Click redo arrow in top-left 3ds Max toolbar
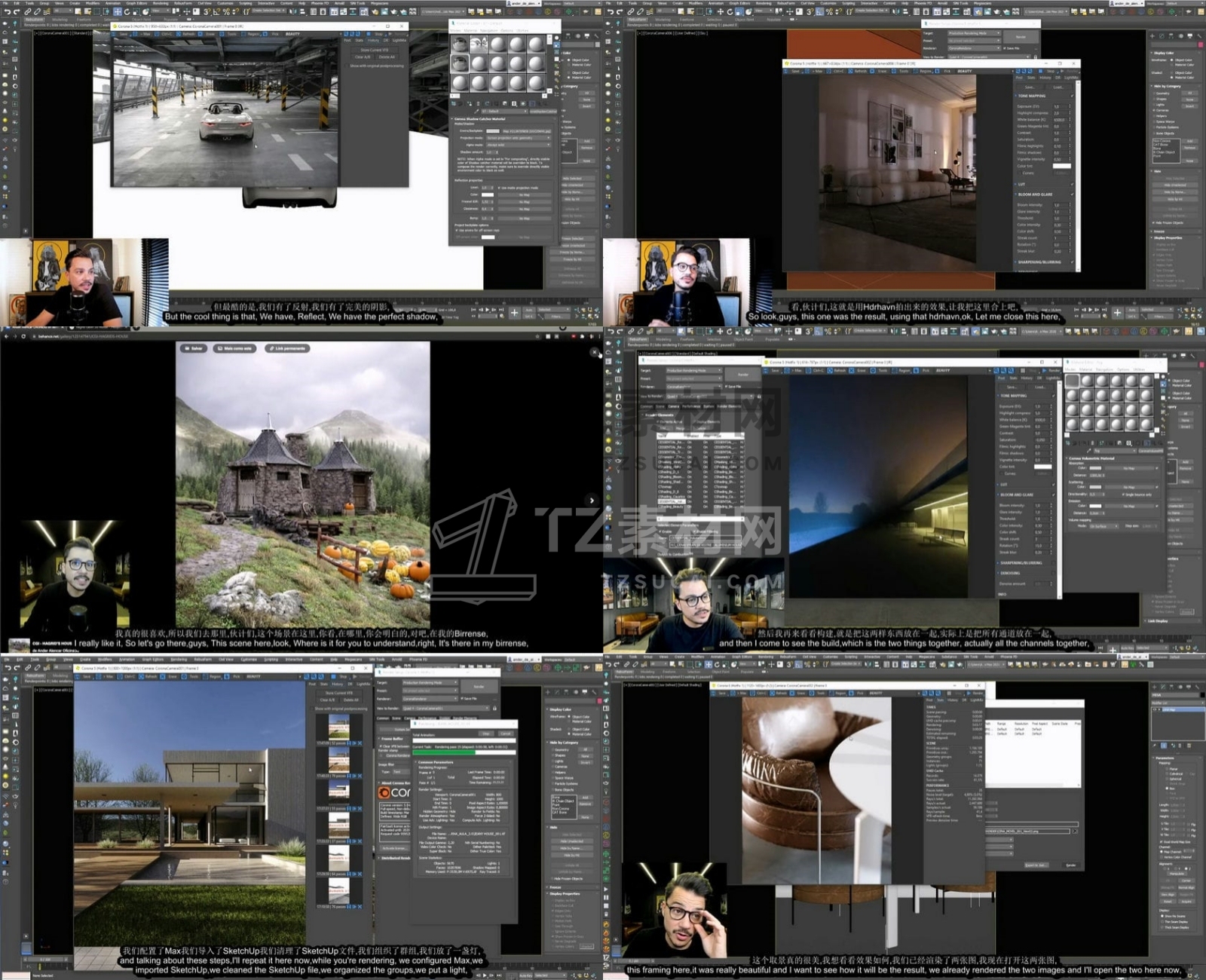Viewport: 1206px width, 980px height. point(17,12)
